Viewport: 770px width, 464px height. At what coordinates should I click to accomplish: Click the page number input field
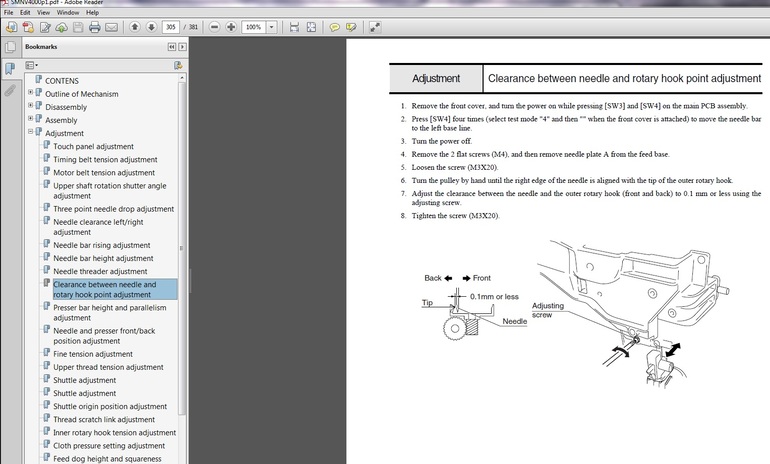(171, 27)
